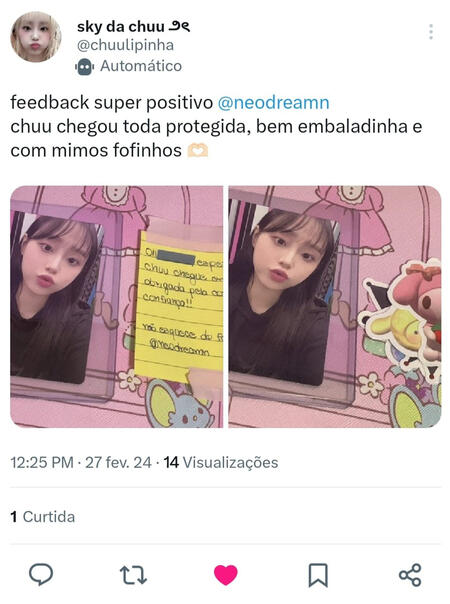Toggle the pink heart like button
This screenshot has width=450, height=604.
click(x=226, y=575)
